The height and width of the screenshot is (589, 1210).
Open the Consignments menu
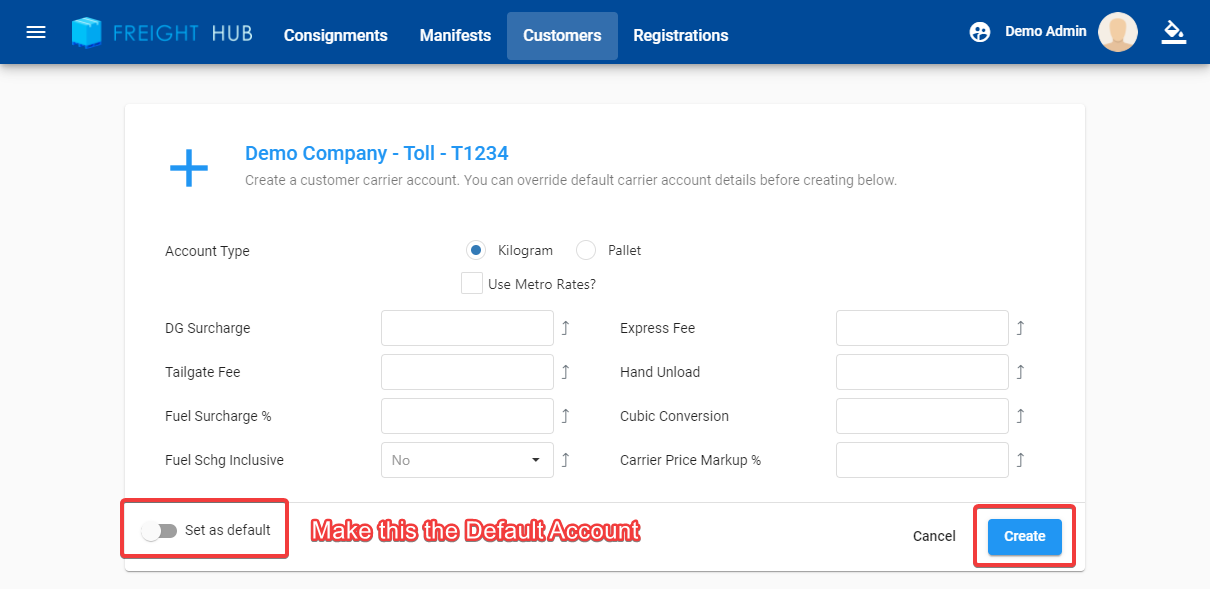click(x=335, y=35)
